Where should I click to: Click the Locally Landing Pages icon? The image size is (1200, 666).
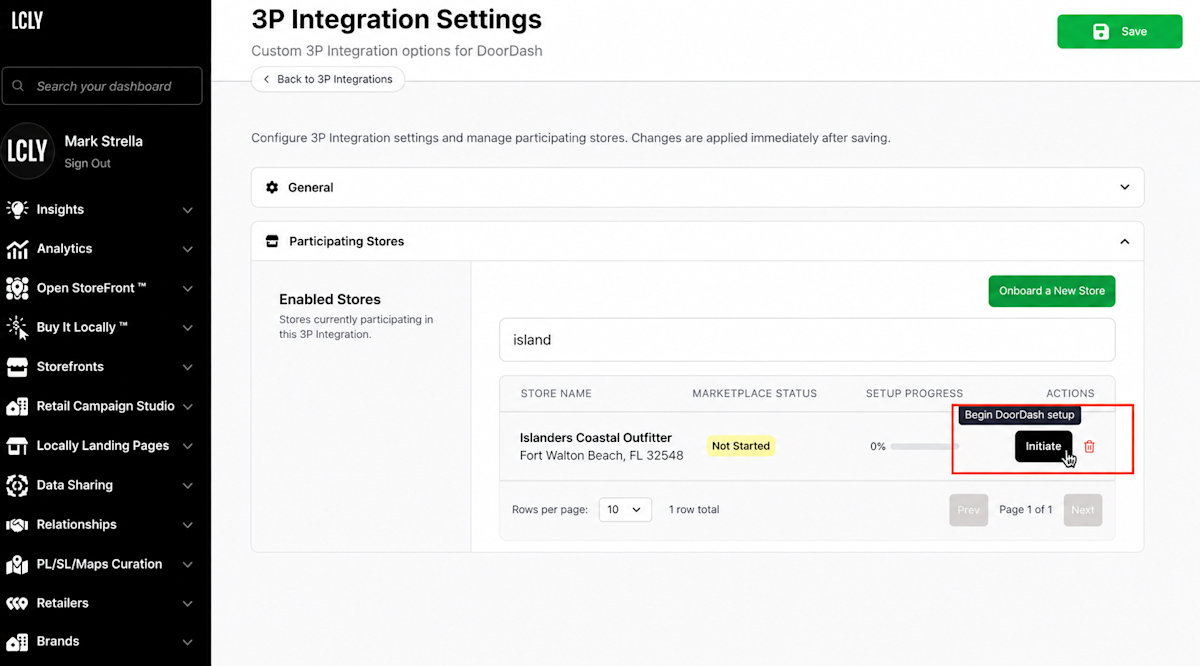[x=17, y=446]
